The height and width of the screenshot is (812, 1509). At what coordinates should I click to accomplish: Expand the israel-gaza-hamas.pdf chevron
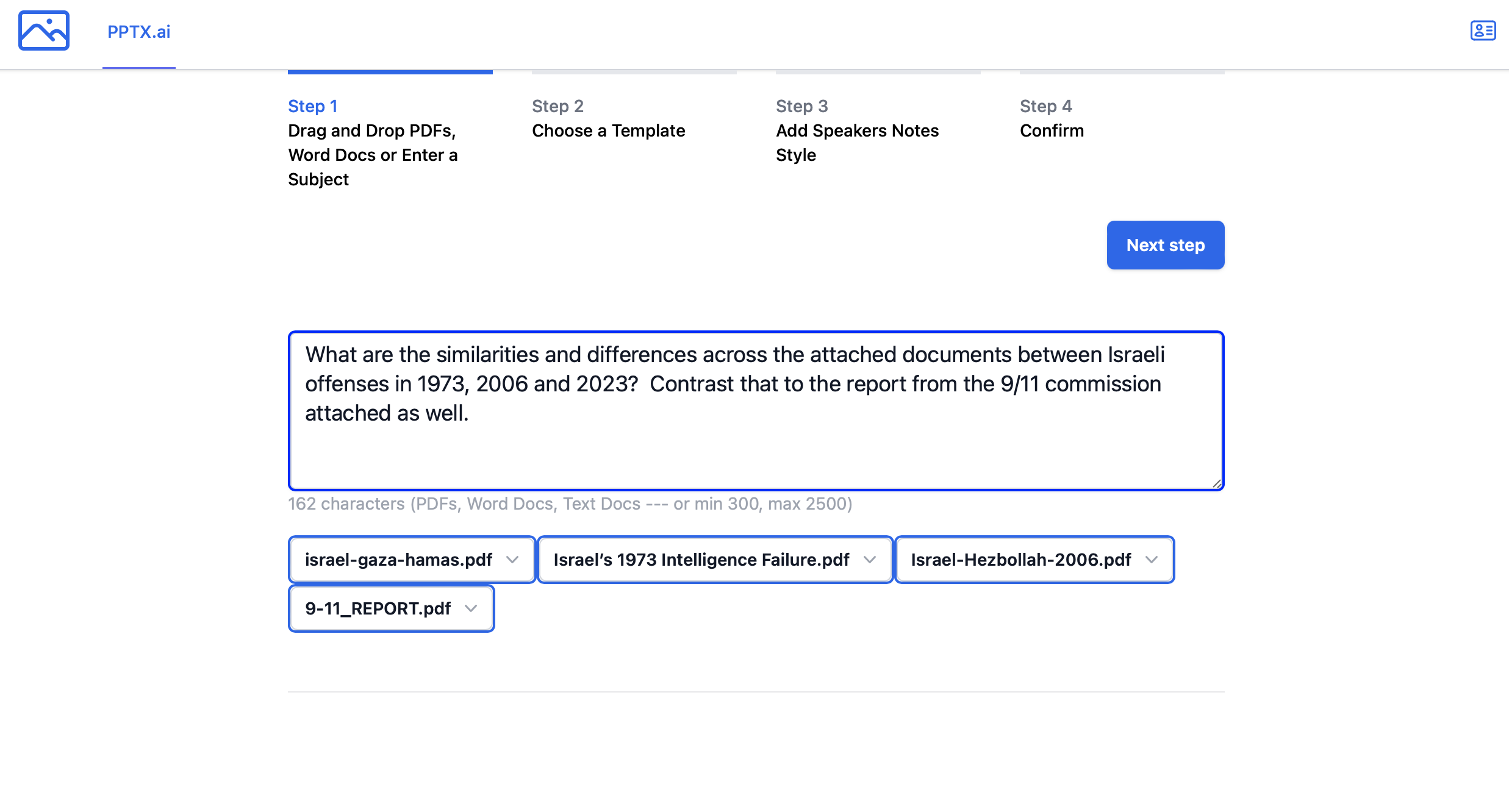click(x=512, y=560)
